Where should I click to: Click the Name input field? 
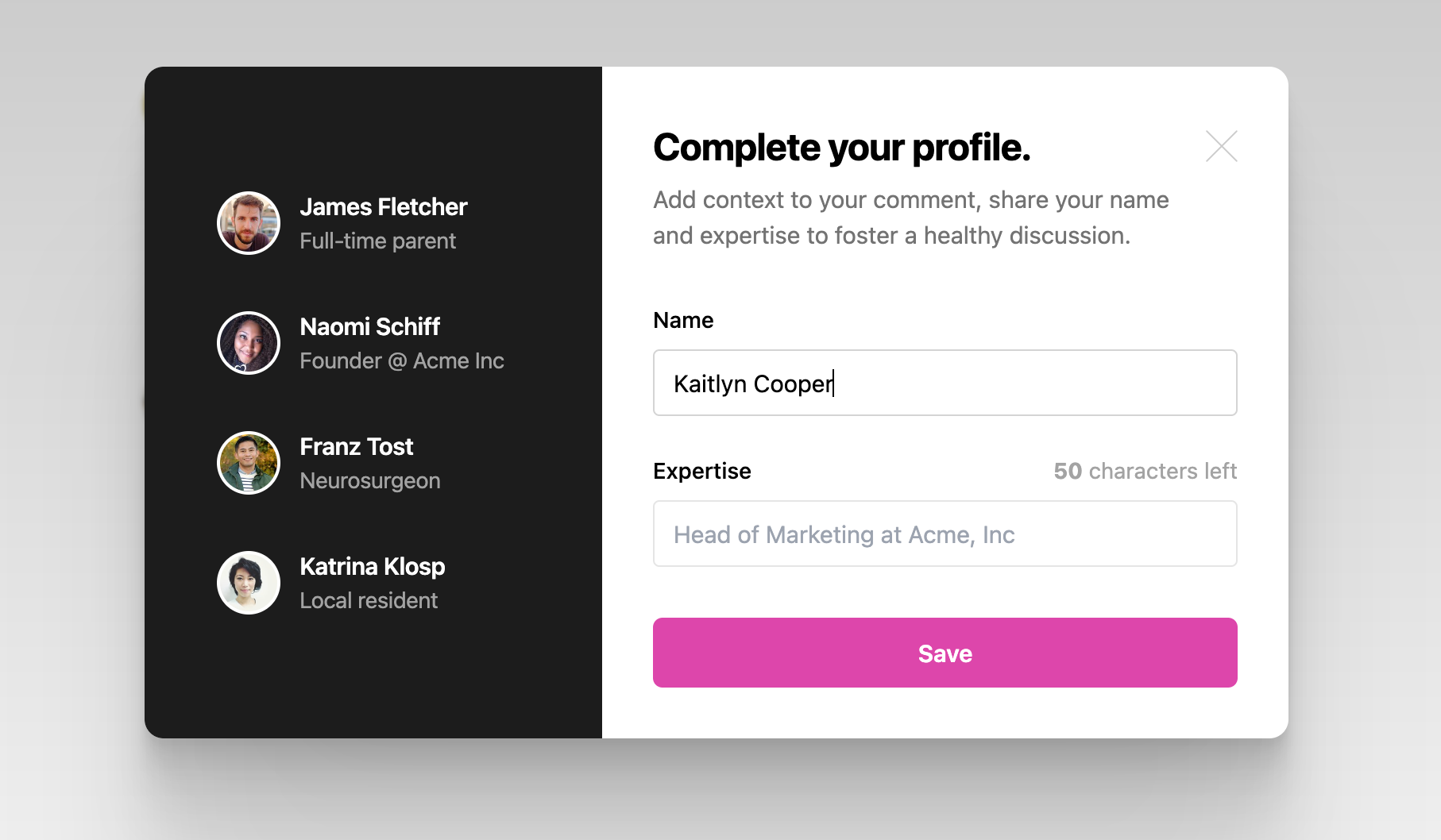pyautogui.click(x=945, y=383)
